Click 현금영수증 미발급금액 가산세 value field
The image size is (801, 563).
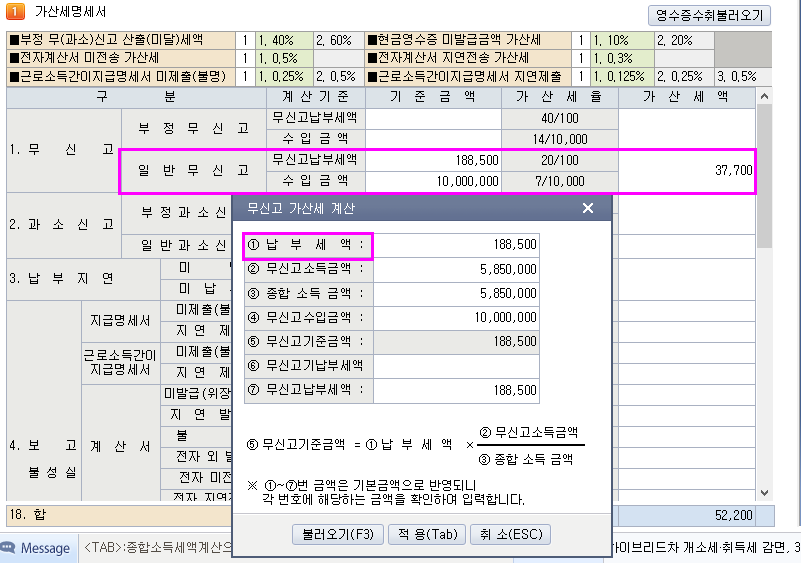[x=581, y=40]
